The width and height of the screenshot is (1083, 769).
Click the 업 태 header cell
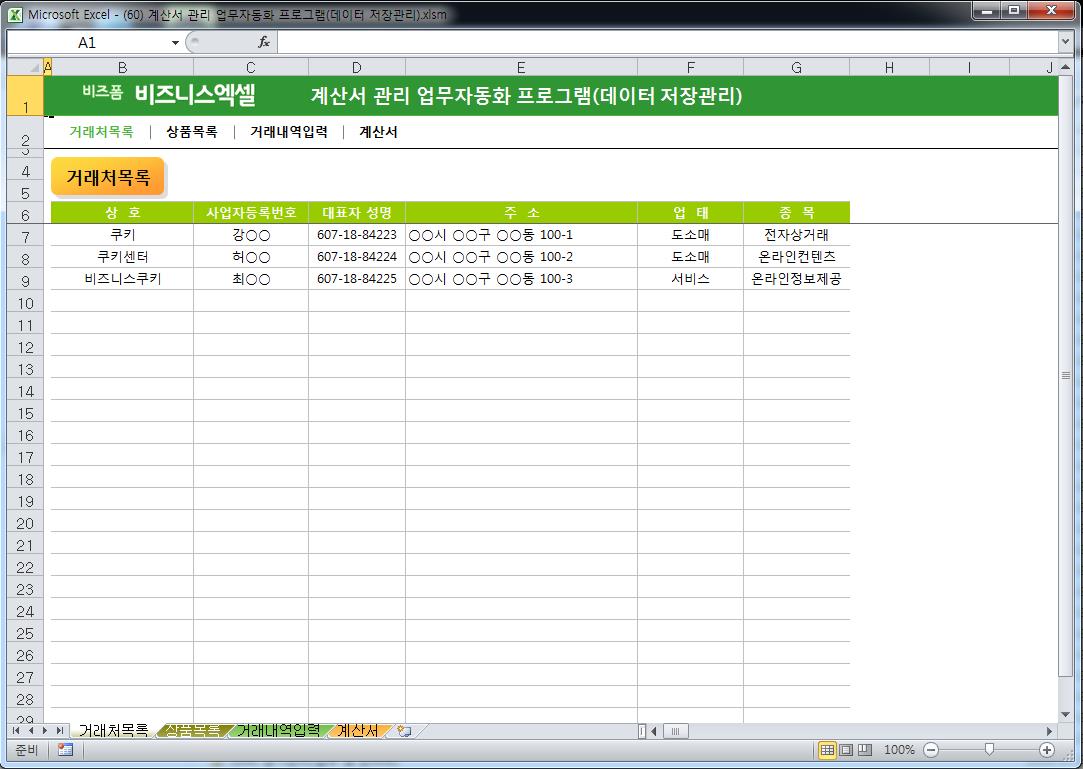tap(690, 213)
